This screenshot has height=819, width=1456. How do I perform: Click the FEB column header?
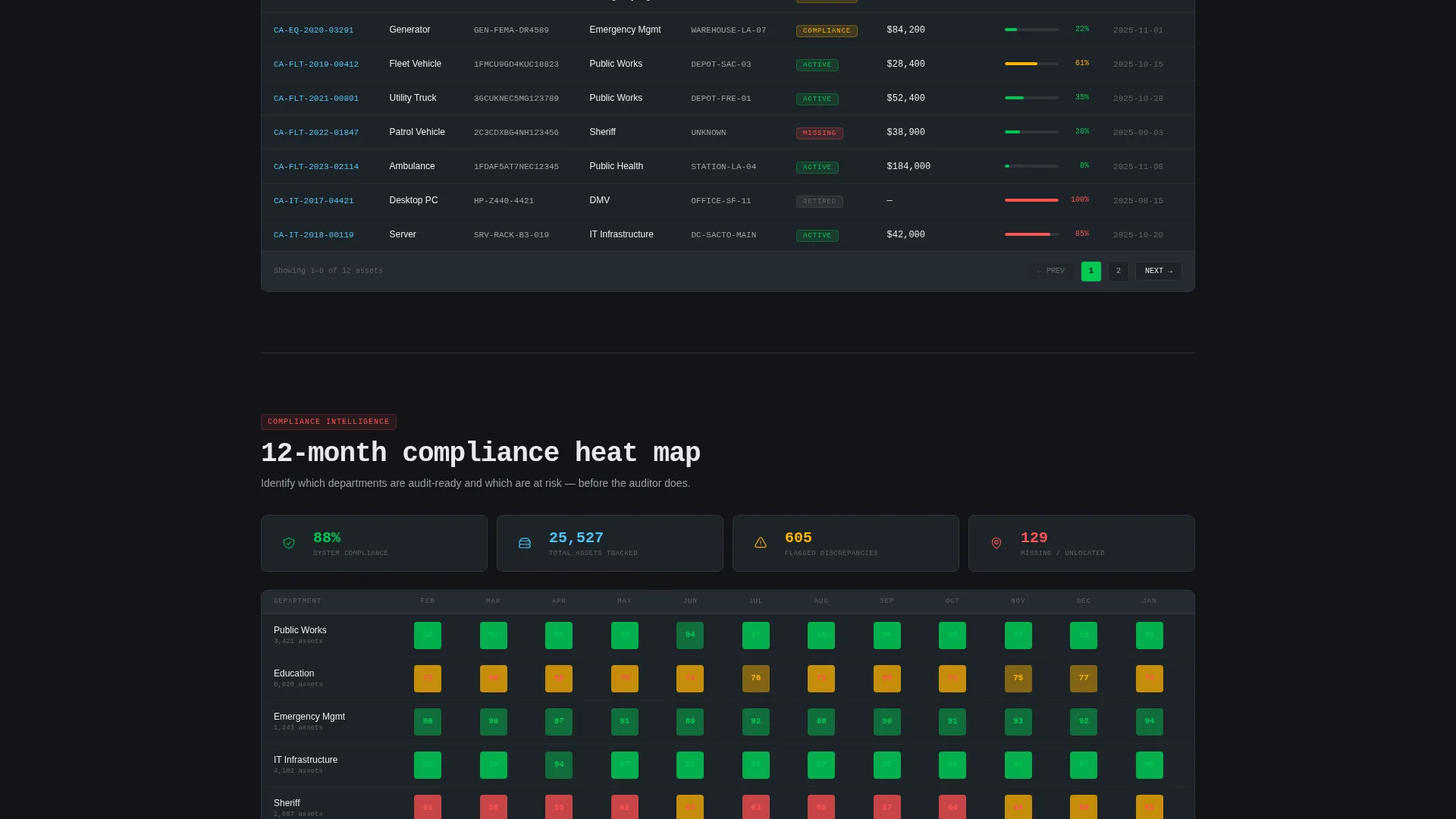[428, 601]
